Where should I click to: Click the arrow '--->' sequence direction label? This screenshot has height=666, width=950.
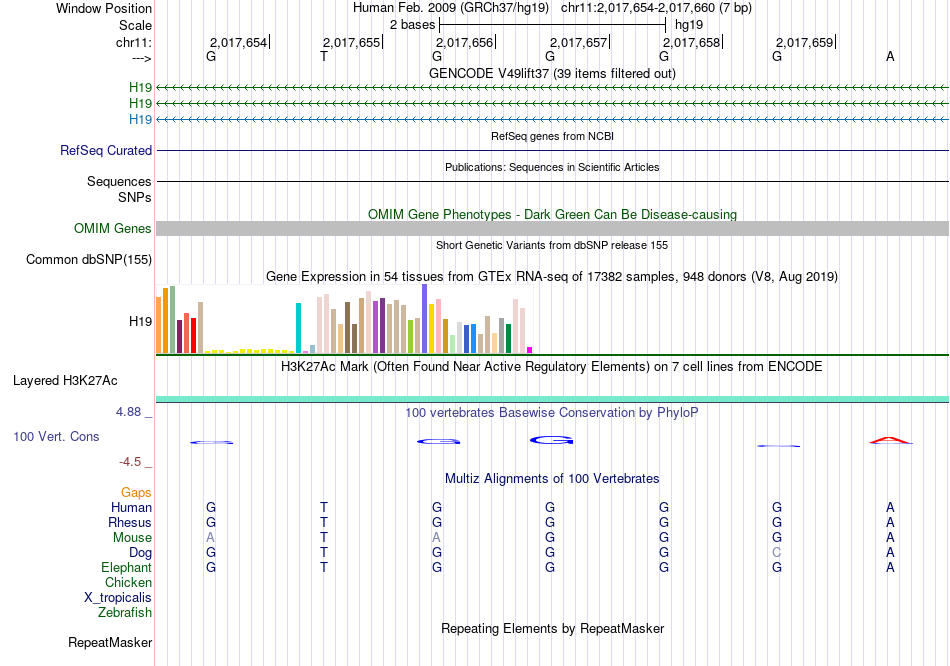[x=141, y=58]
